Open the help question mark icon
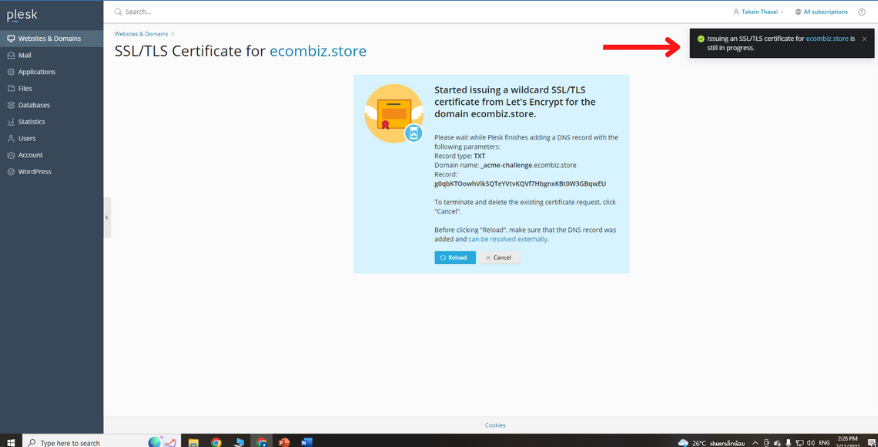 pyautogui.click(x=862, y=12)
